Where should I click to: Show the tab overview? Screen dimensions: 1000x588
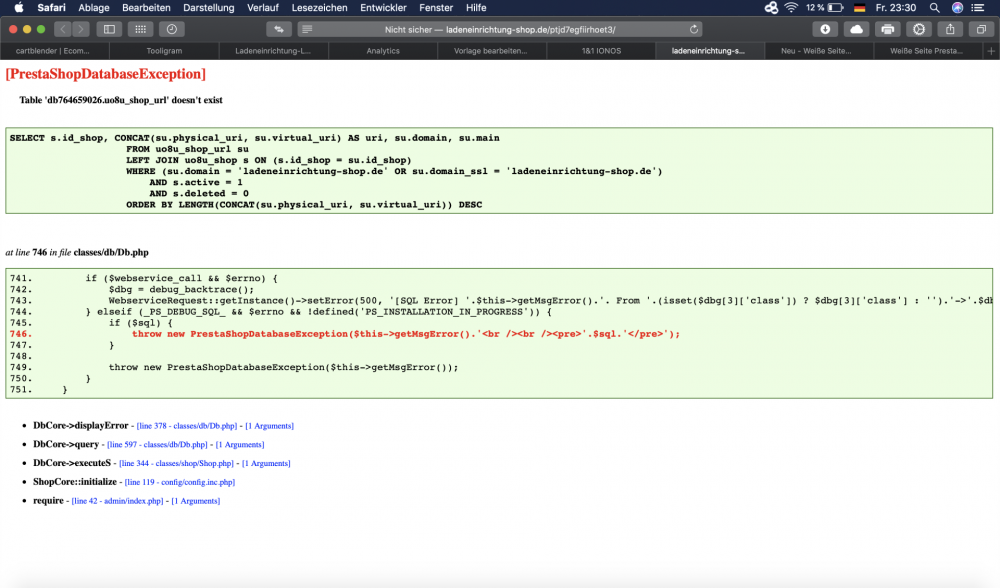982,29
